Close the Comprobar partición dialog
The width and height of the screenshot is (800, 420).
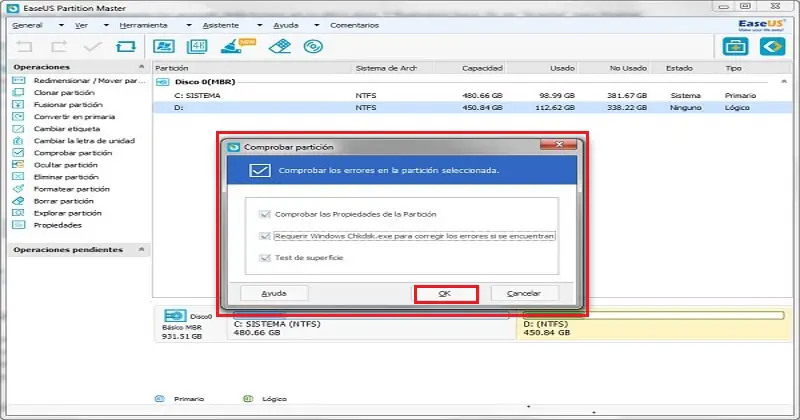(x=559, y=145)
